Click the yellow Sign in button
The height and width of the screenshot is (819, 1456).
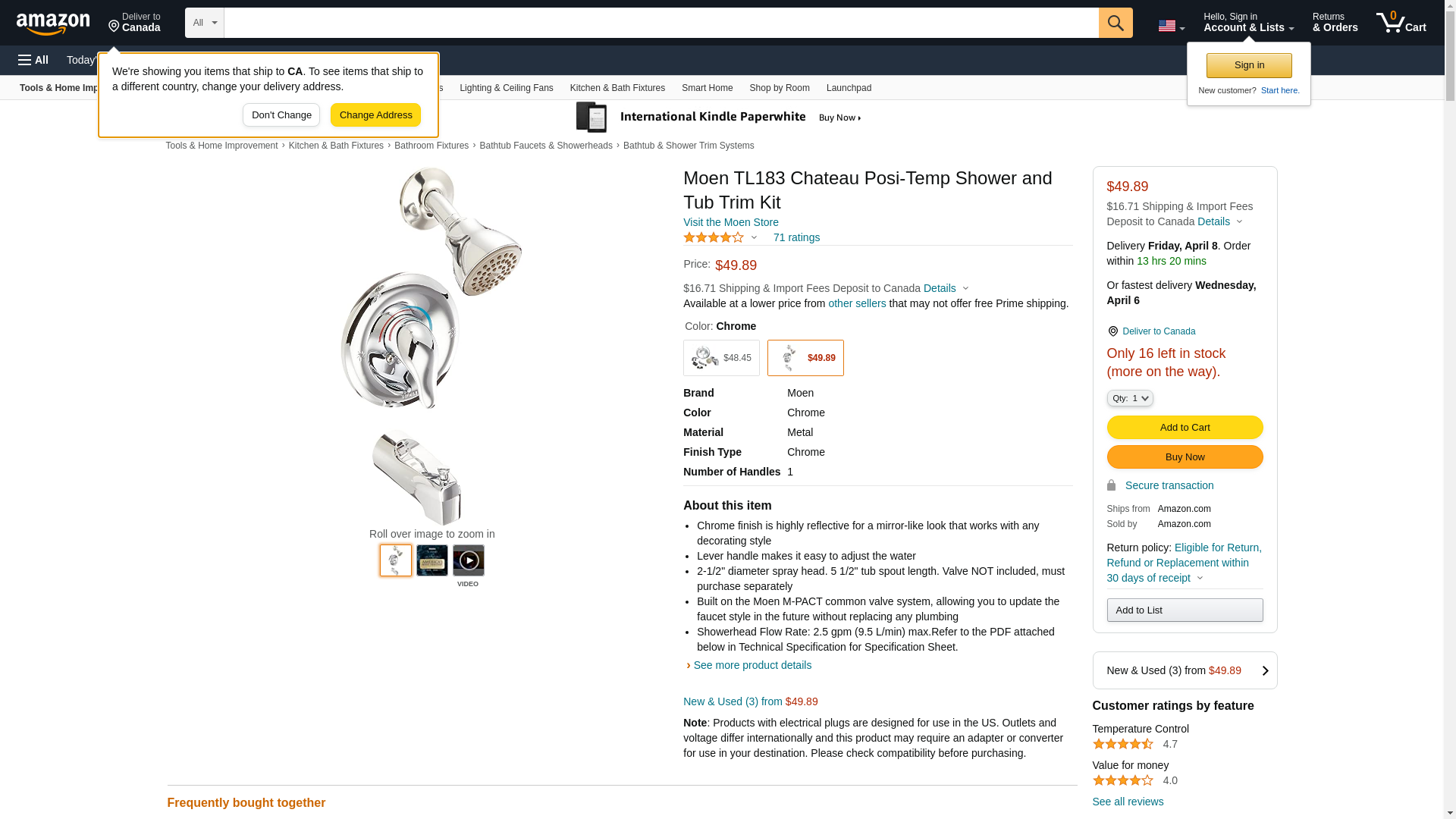(x=1248, y=65)
